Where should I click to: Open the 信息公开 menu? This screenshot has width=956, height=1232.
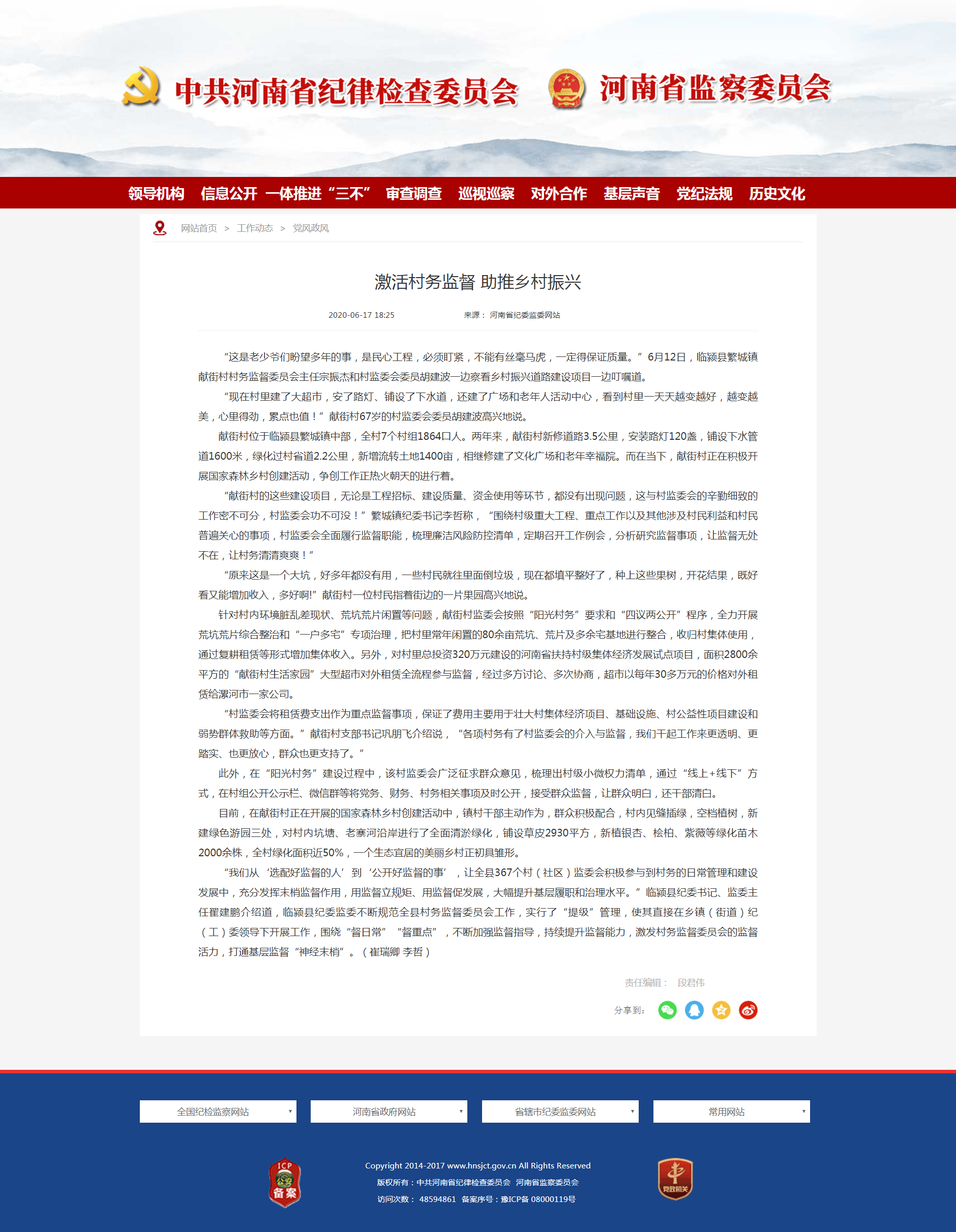pyautogui.click(x=229, y=194)
